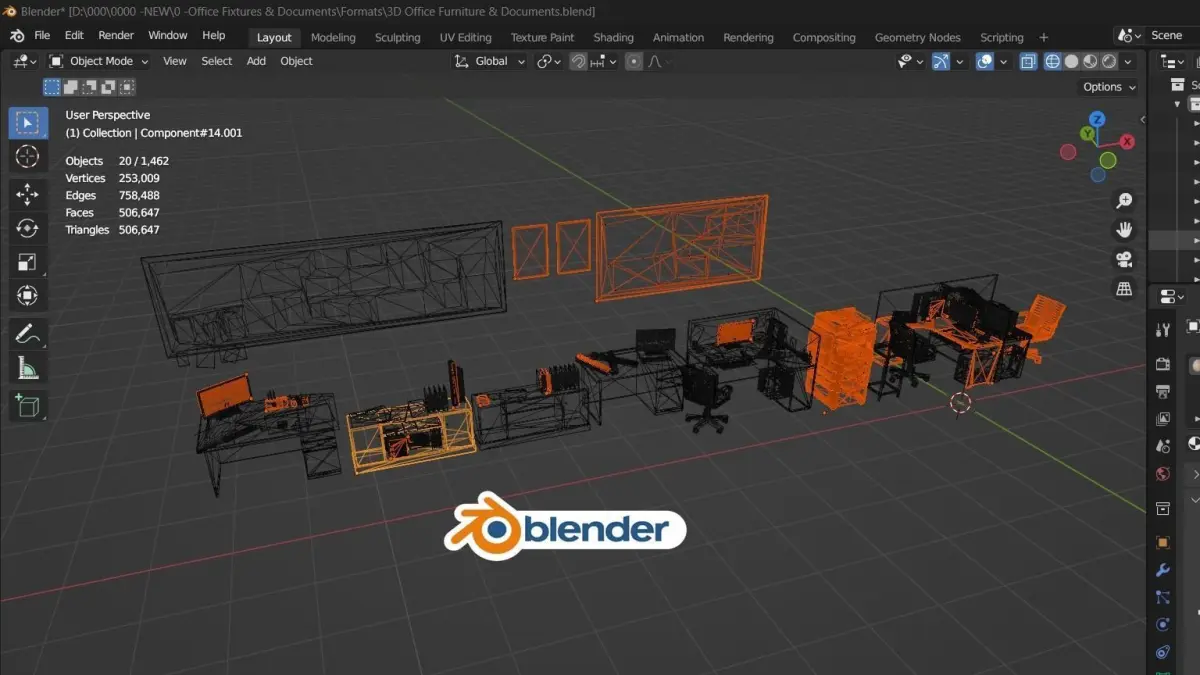Open the Scene properties tab

coord(1163,447)
